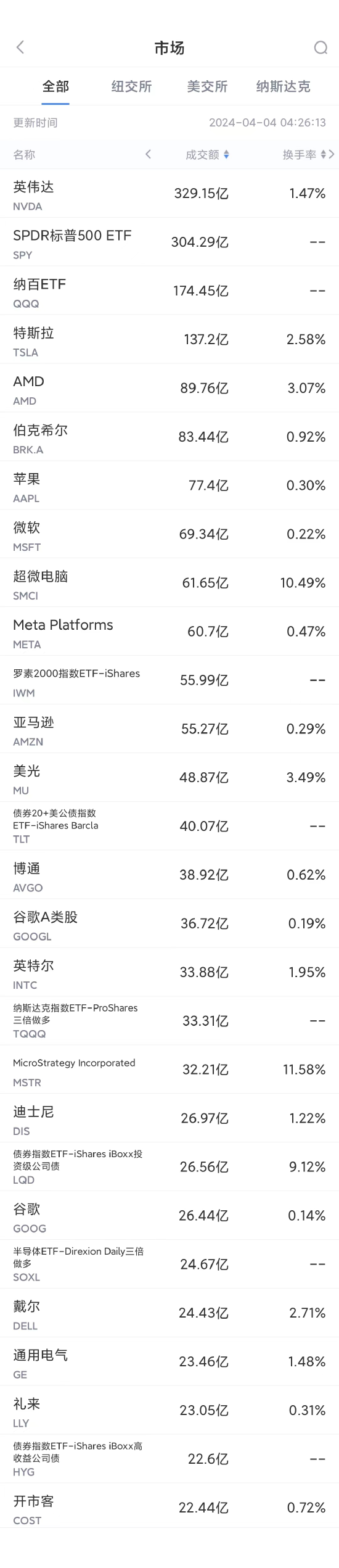The width and height of the screenshot is (339, 1568).
Task: Sort by 换手率 column arrow
Action: (324, 155)
